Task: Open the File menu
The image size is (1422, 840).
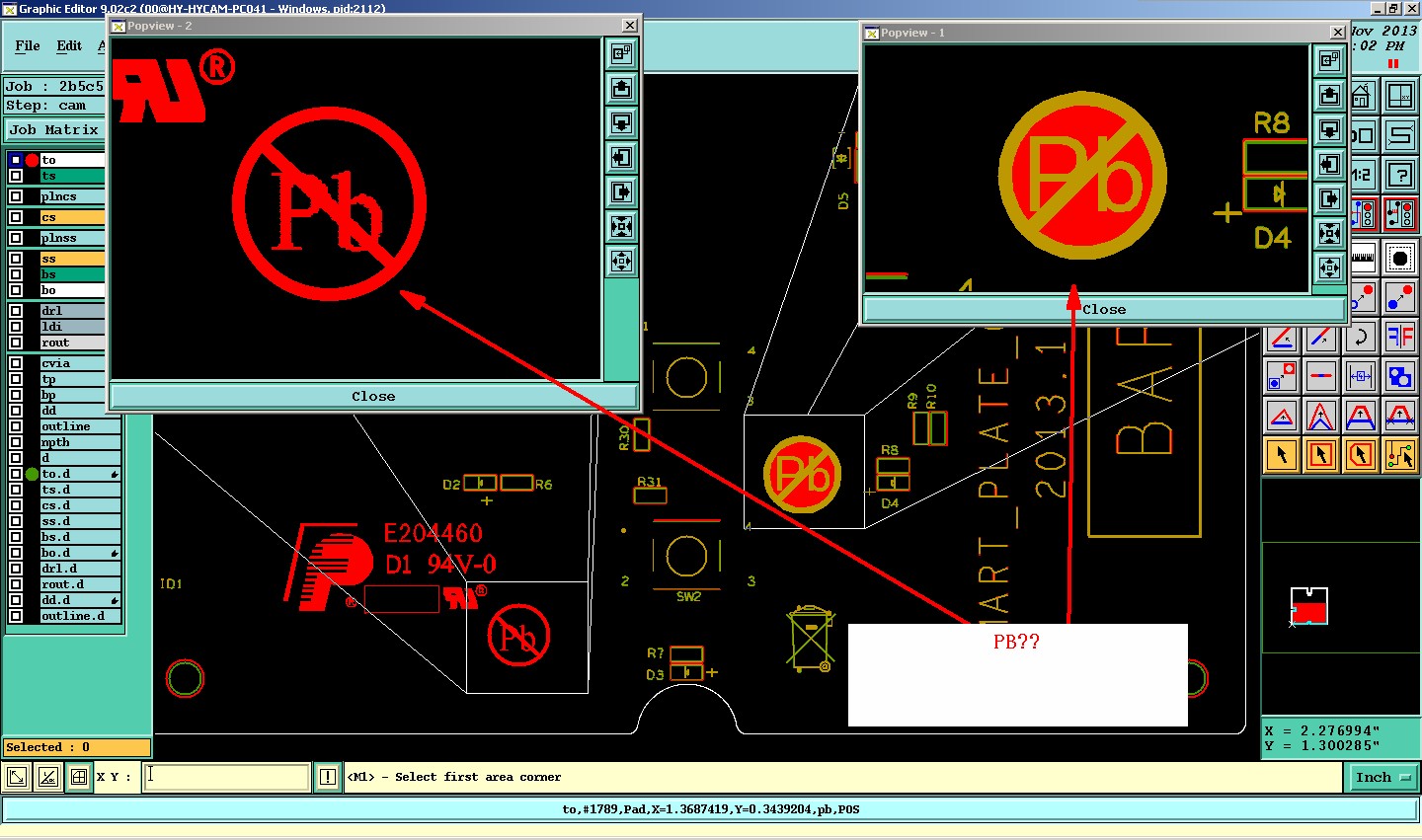Action: (28, 45)
